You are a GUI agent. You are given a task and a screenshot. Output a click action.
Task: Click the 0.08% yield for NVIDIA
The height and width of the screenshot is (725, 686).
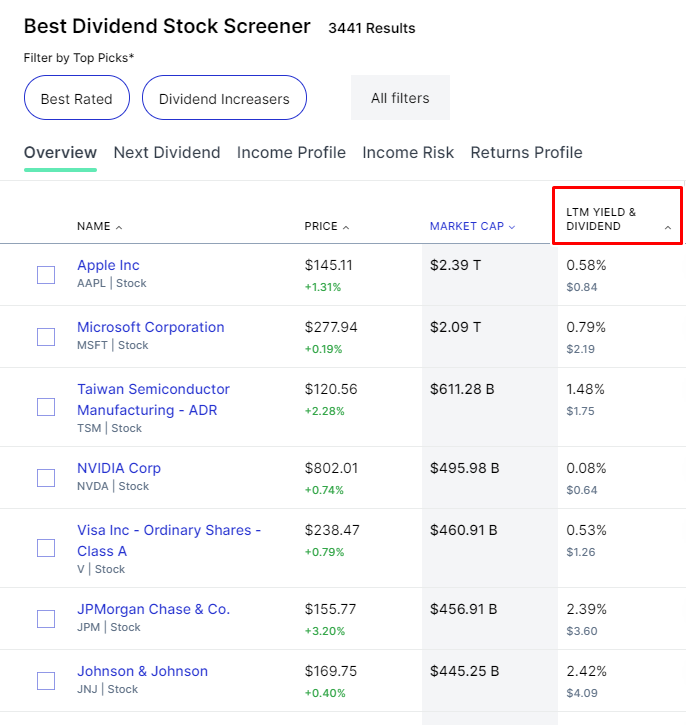(x=586, y=468)
